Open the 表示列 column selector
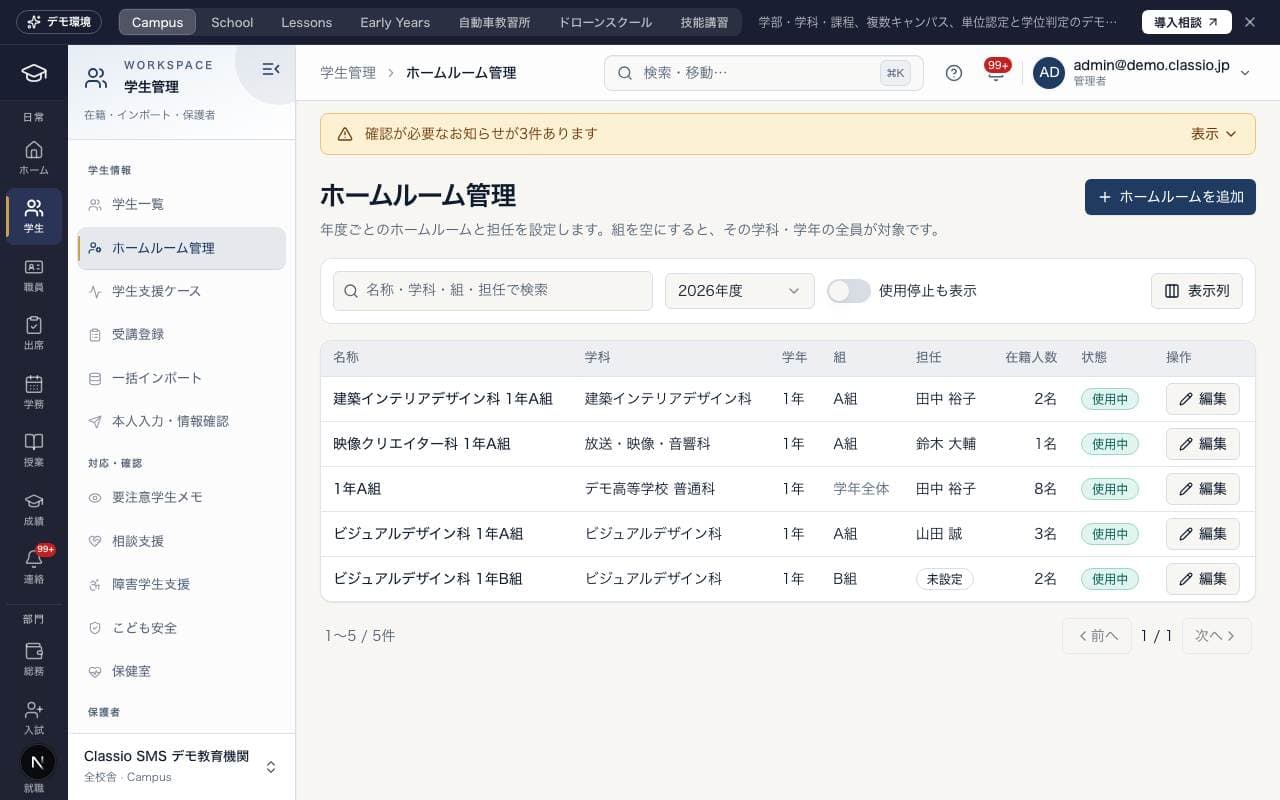 1197,291
